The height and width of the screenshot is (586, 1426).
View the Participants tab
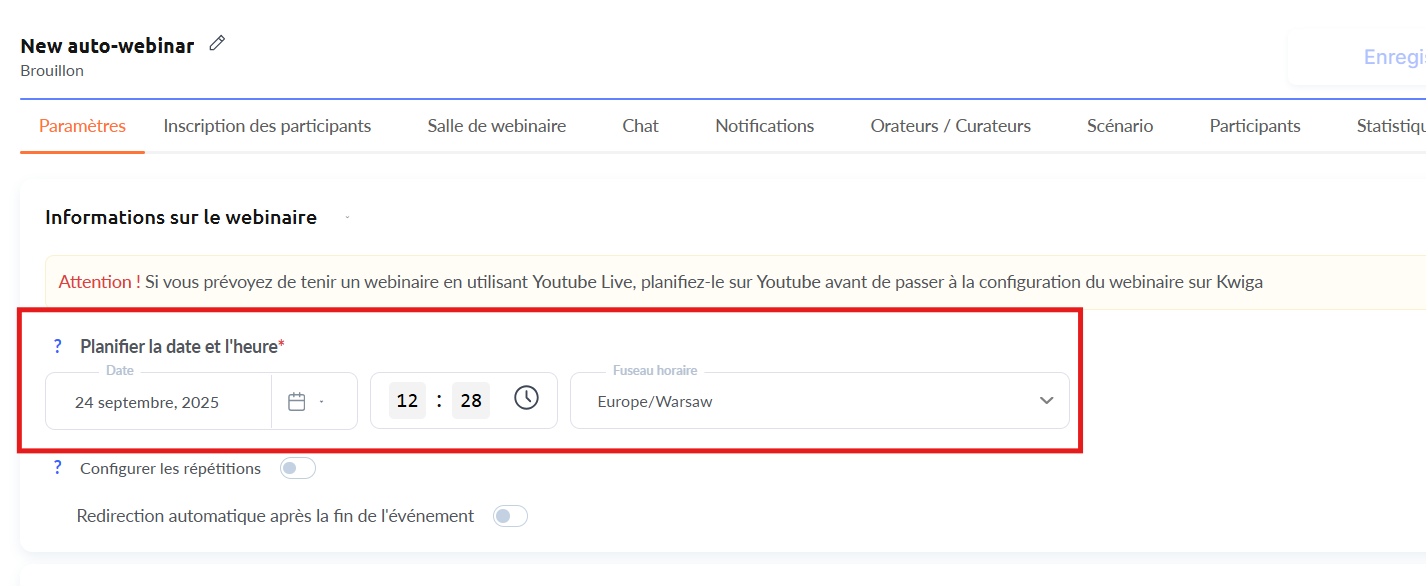1255,126
